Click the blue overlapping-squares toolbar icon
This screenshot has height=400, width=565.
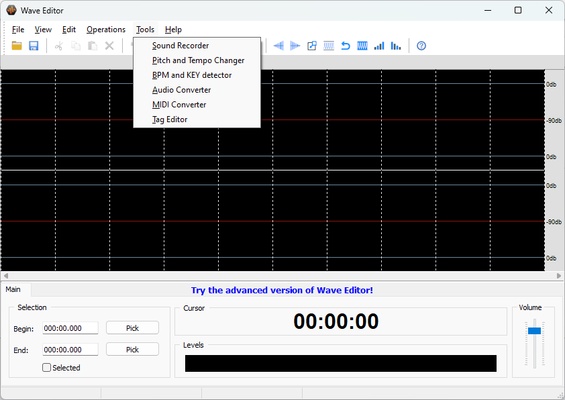tap(312, 46)
